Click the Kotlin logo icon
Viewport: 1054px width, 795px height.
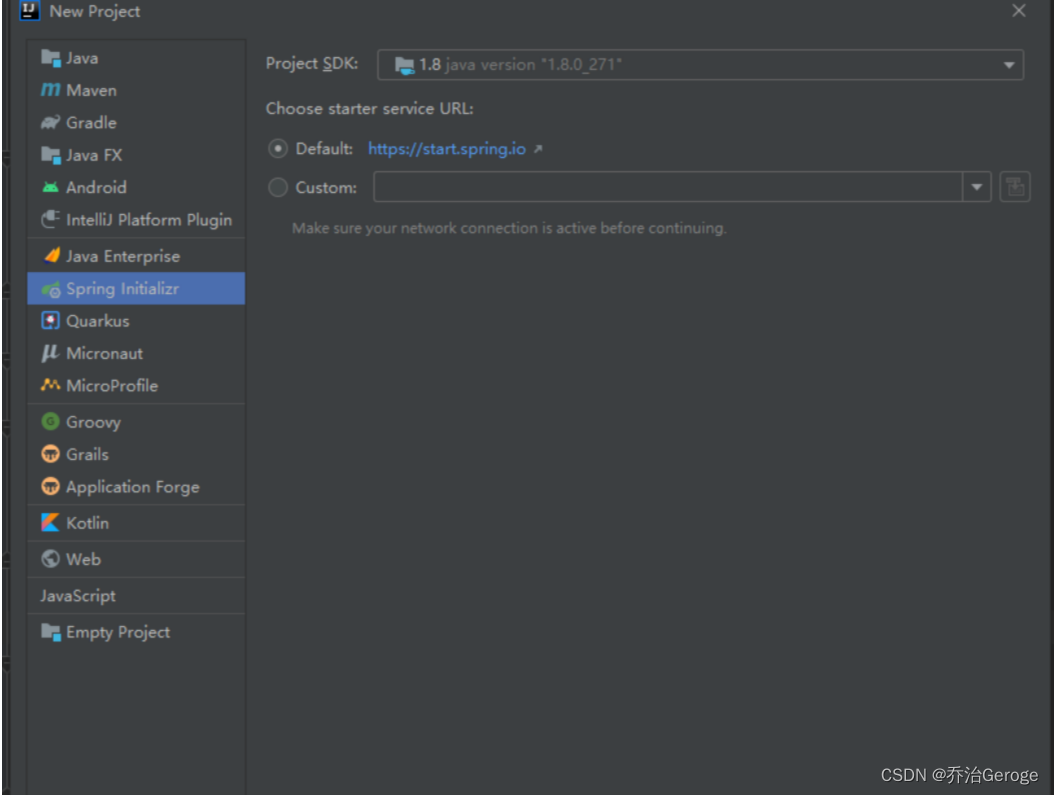tap(50, 522)
